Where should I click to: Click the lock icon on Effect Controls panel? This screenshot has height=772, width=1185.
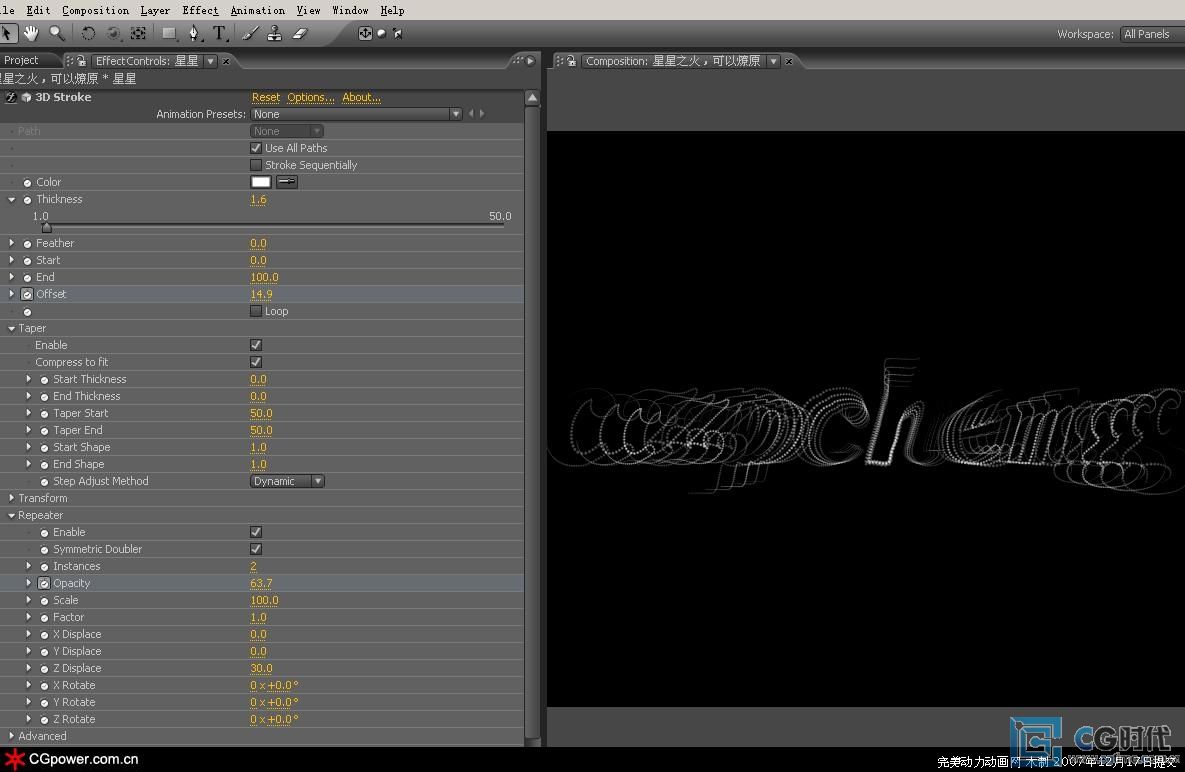tap(81, 61)
